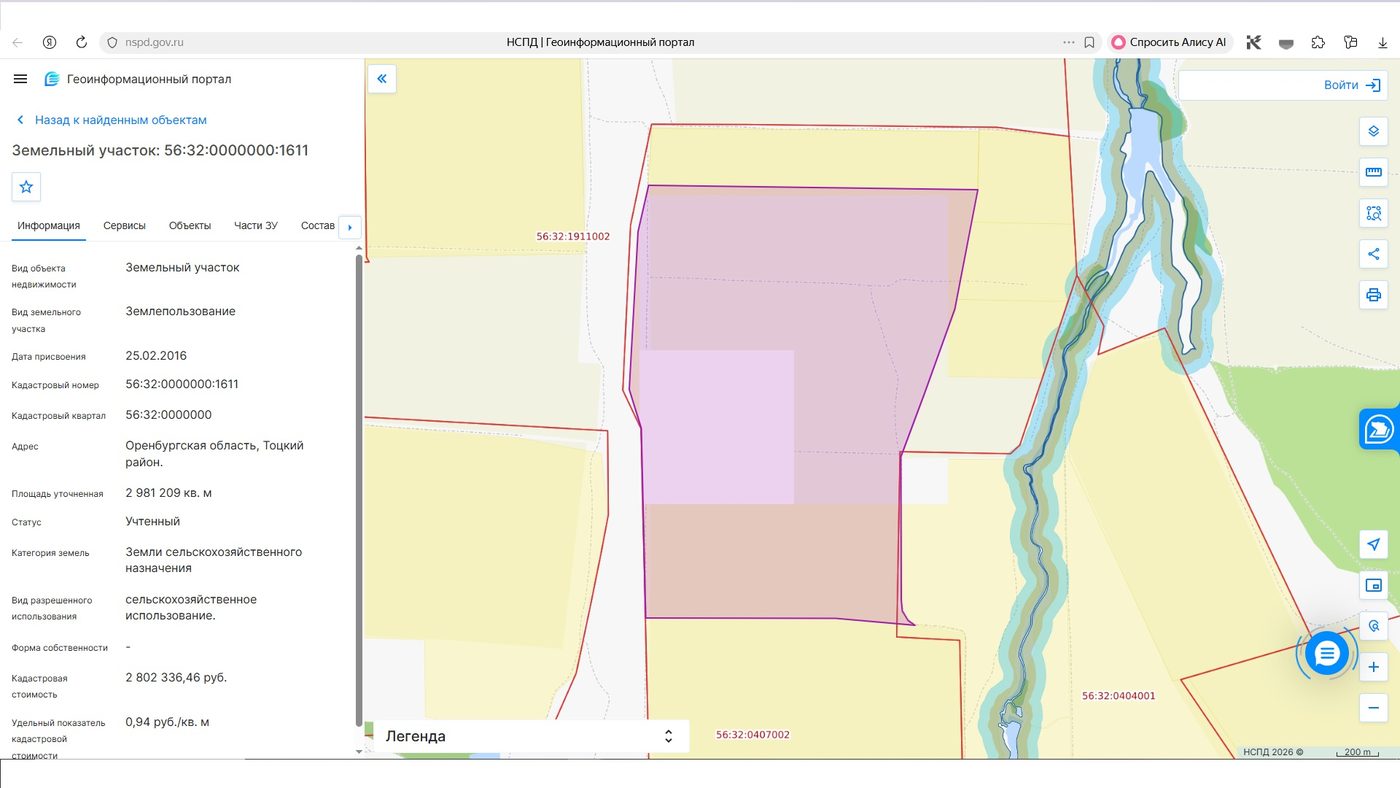This screenshot has height=788, width=1400.
Task: Click the map target locate icon
Action: click(x=1374, y=626)
